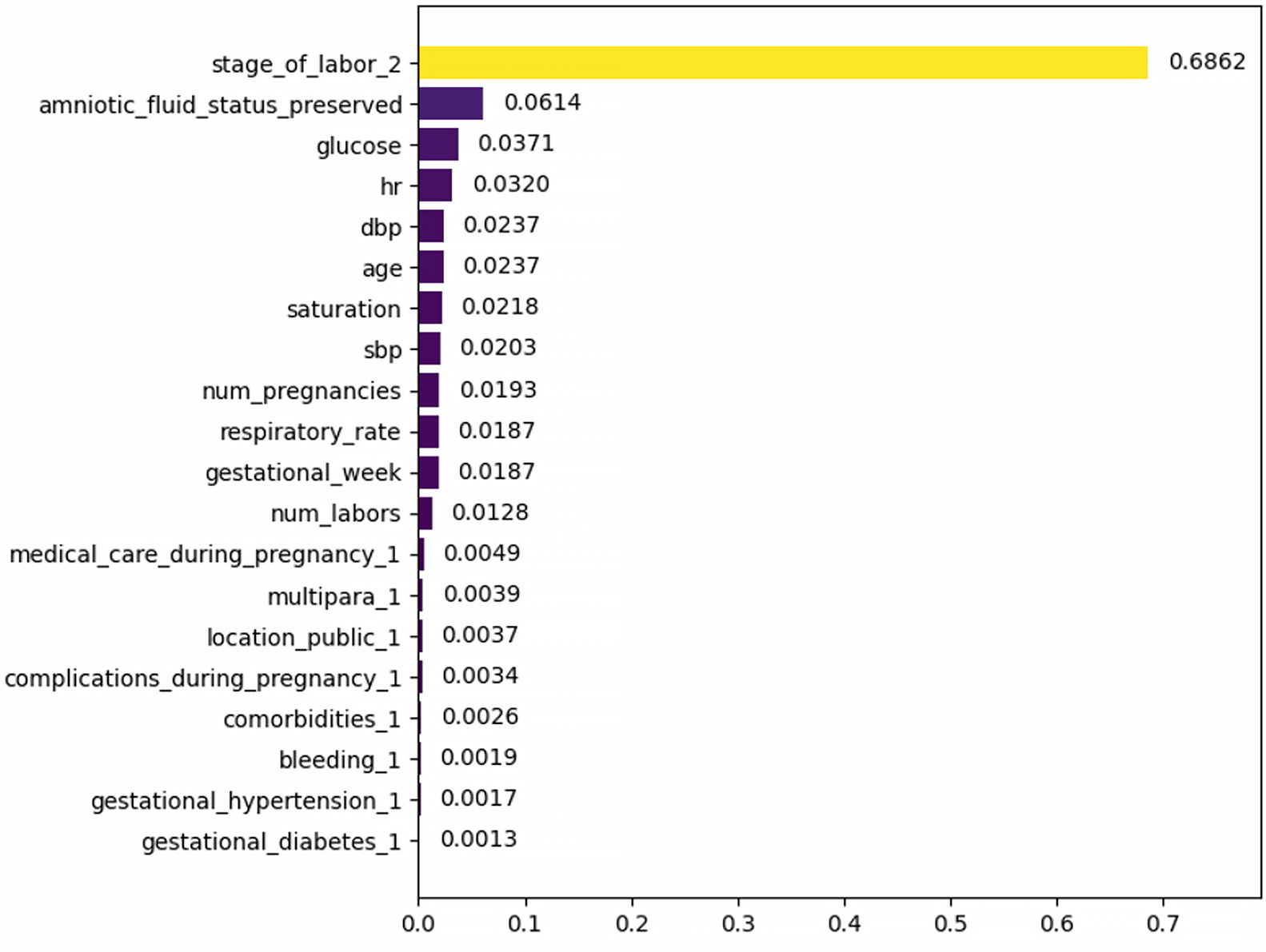Image resolution: width=1266 pixels, height=952 pixels.
Task: Click the 0.7 x-axis tick label
Action: 1162,925
